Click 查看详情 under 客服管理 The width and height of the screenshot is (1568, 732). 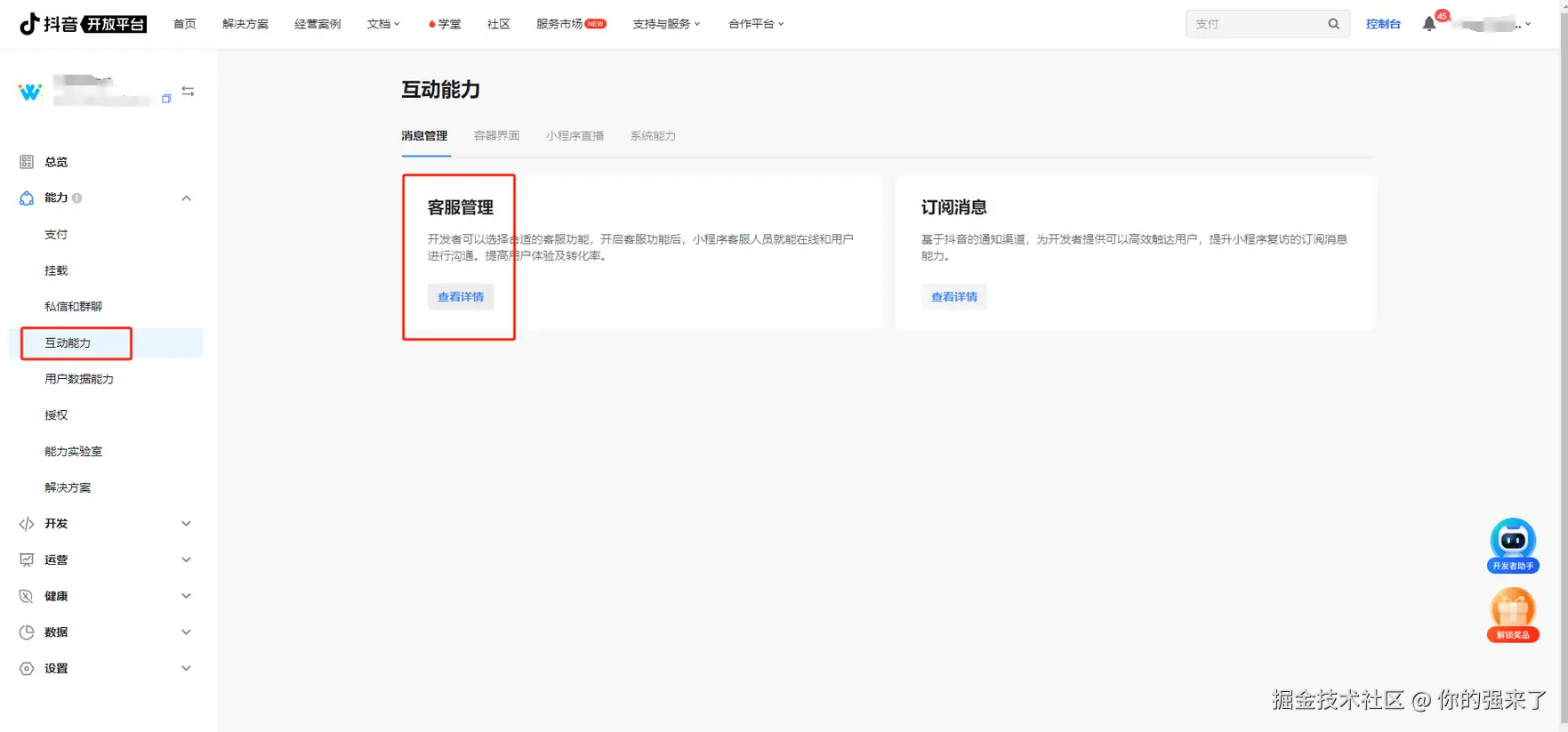coord(461,297)
